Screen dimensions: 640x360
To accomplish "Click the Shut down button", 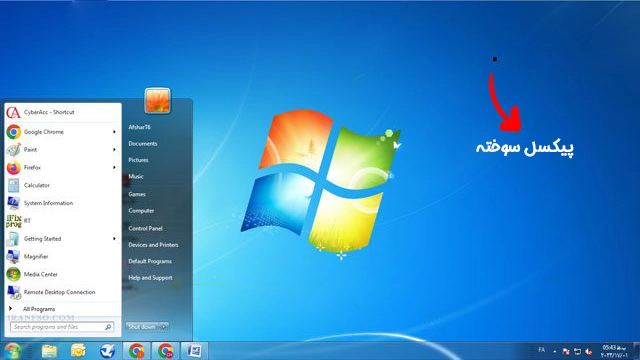I will [x=142, y=327].
